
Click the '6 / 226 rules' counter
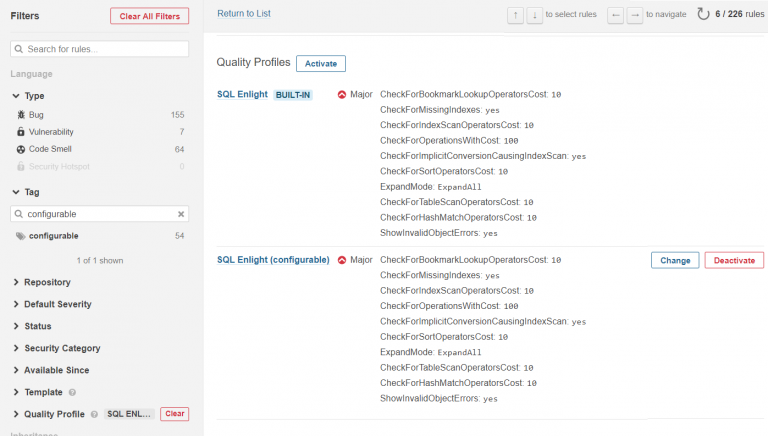click(x=740, y=14)
